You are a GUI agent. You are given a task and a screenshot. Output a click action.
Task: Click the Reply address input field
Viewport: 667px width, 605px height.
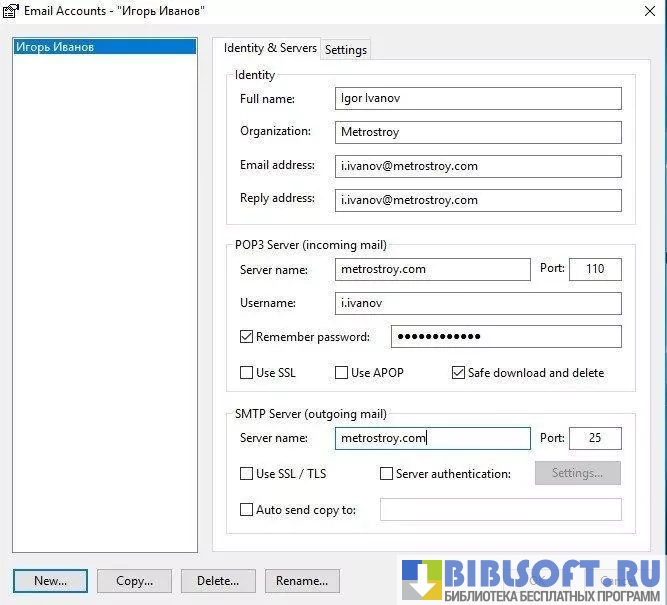click(478, 200)
